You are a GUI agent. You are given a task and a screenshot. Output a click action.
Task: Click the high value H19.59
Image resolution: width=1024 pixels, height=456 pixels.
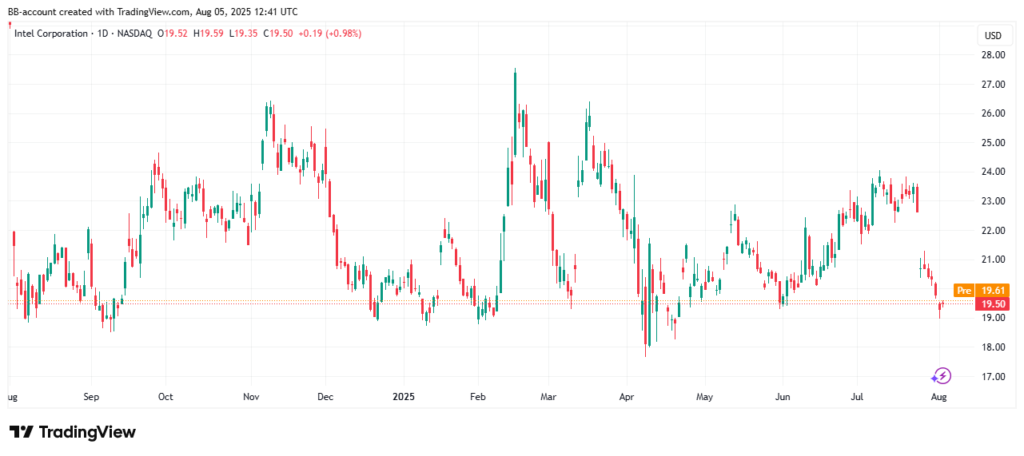click(x=208, y=33)
